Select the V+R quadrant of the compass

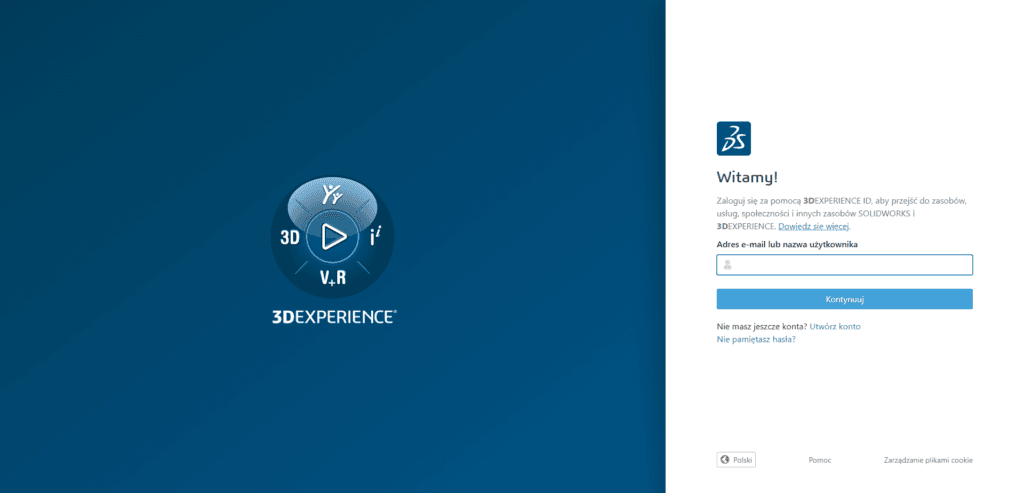[x=333, y=278]
